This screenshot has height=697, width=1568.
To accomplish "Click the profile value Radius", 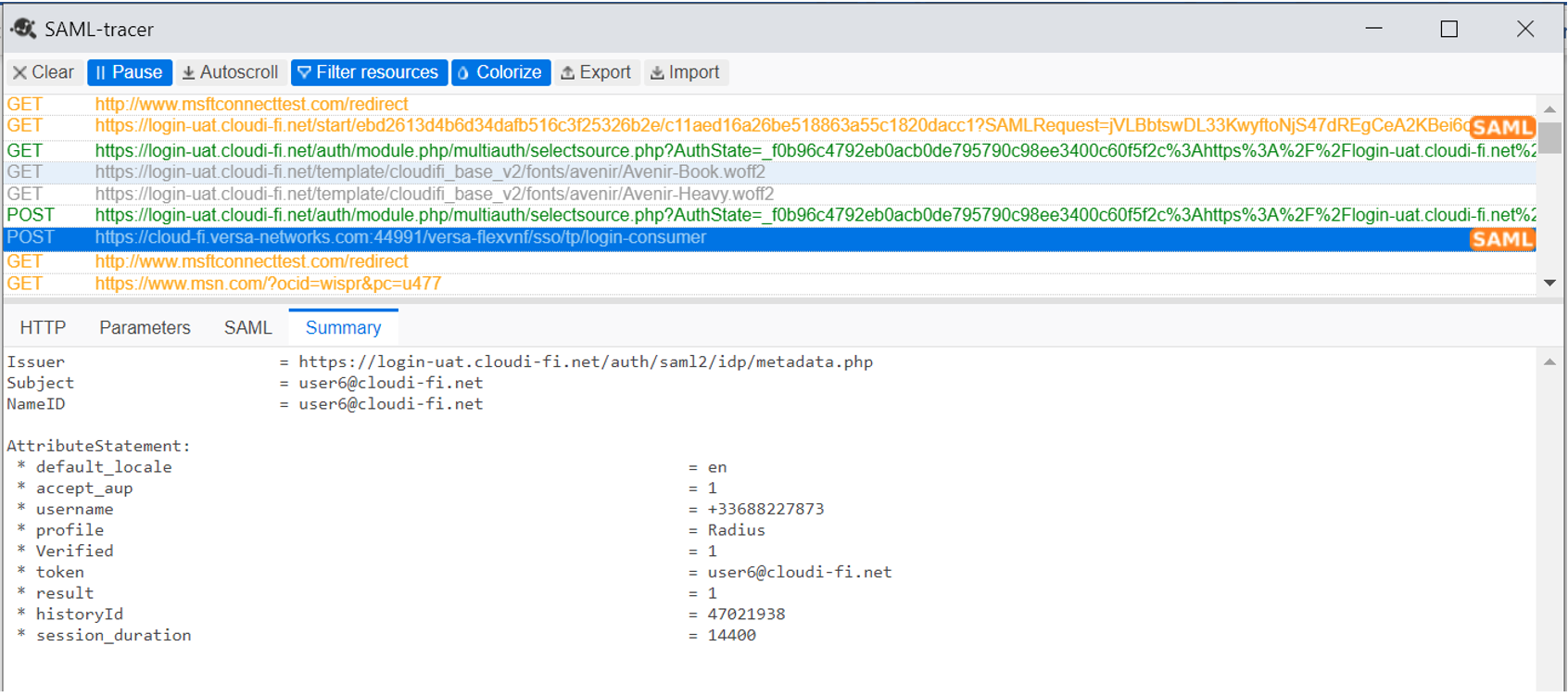I will (736, 530).
